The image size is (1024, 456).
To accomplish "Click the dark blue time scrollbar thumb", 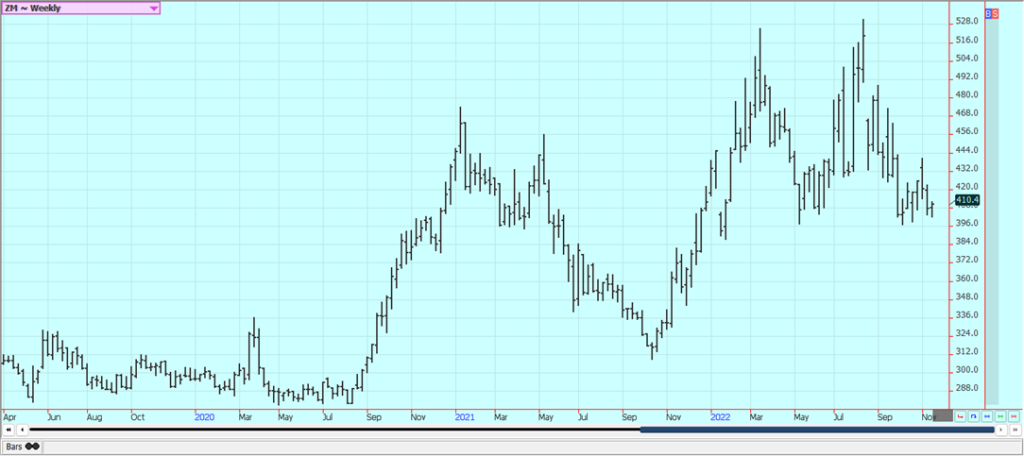I will pyautogui.click(x=817, y=430).
